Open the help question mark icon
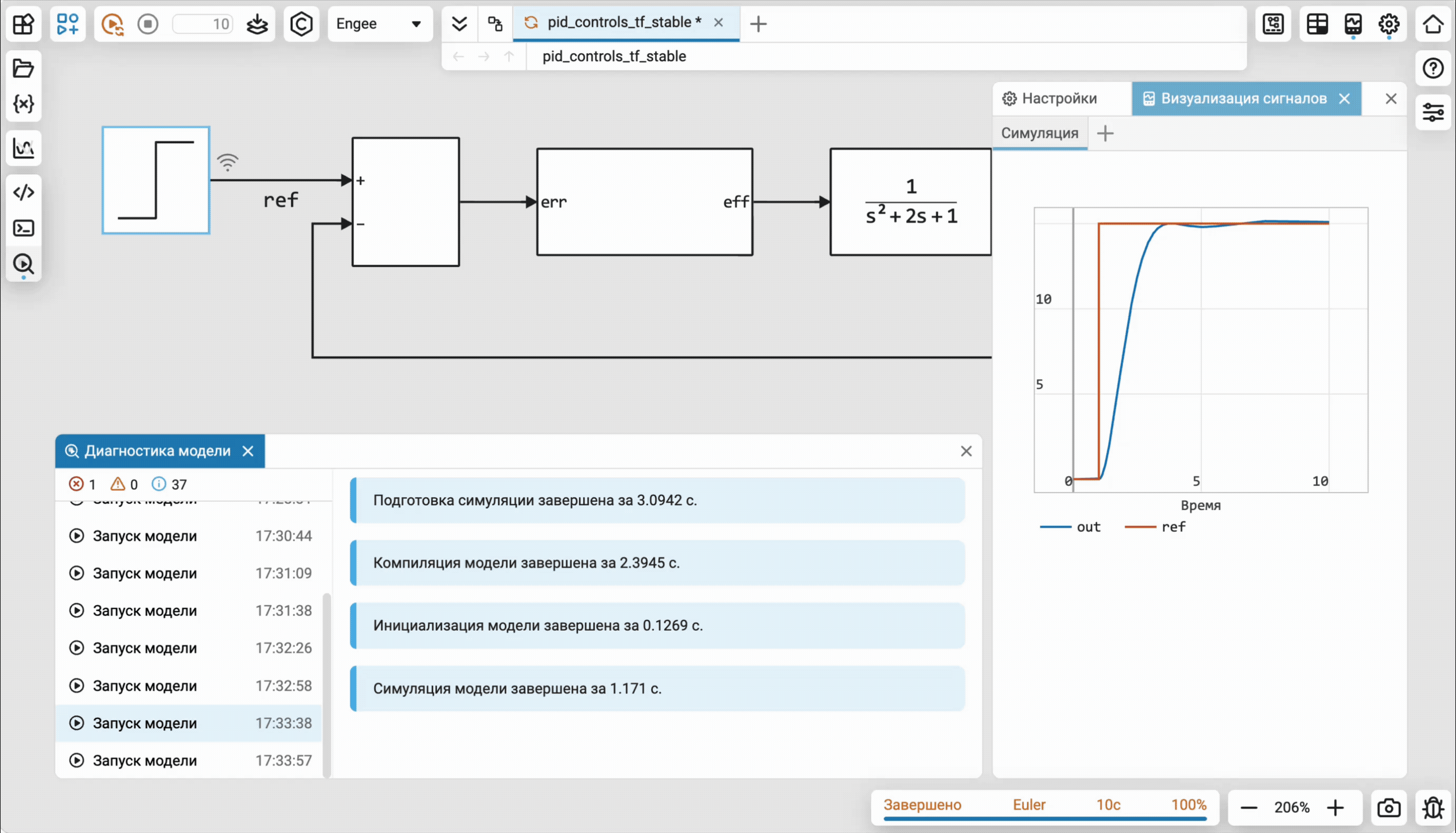This screenshot has width=1456, height=833. [x=1433, y=68]
